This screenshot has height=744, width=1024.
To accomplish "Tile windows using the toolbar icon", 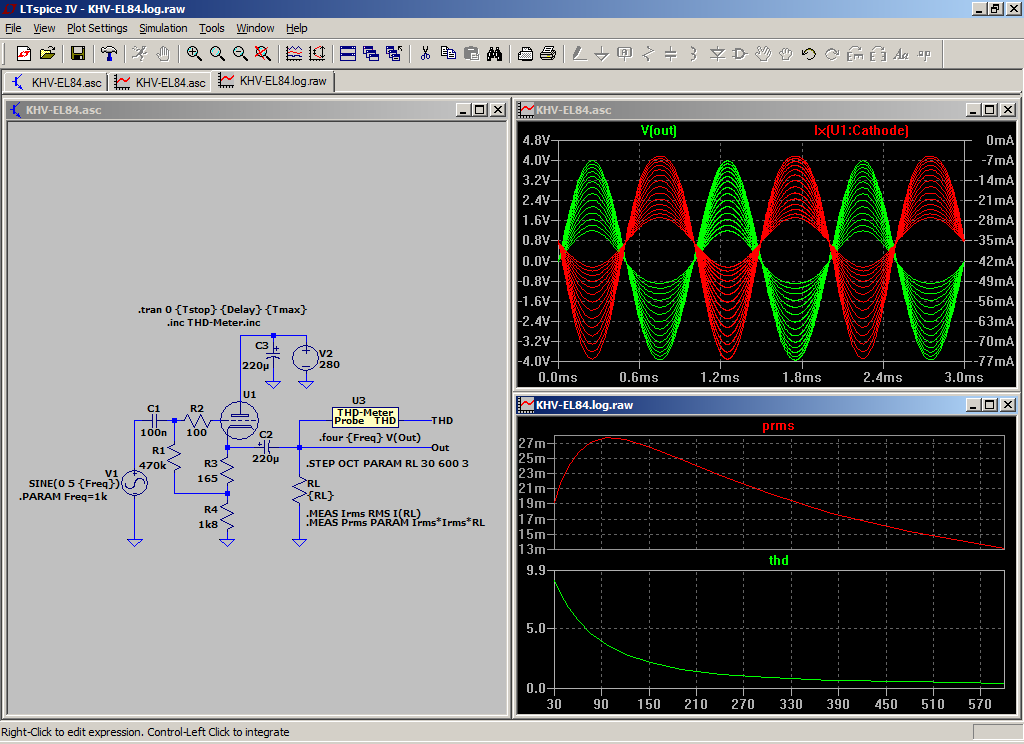I will coord(348,54).
